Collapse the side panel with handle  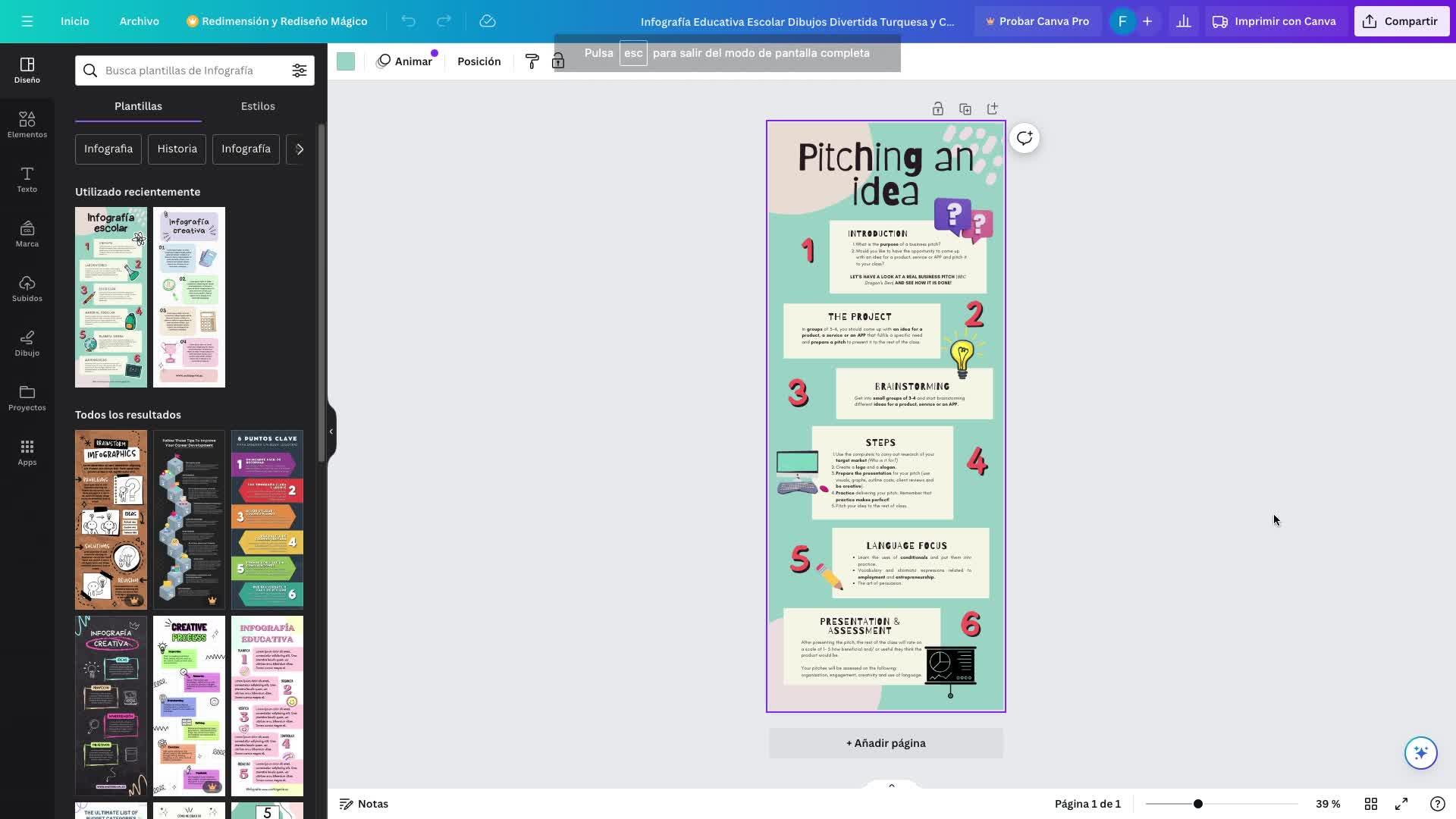tap(331, 431)
